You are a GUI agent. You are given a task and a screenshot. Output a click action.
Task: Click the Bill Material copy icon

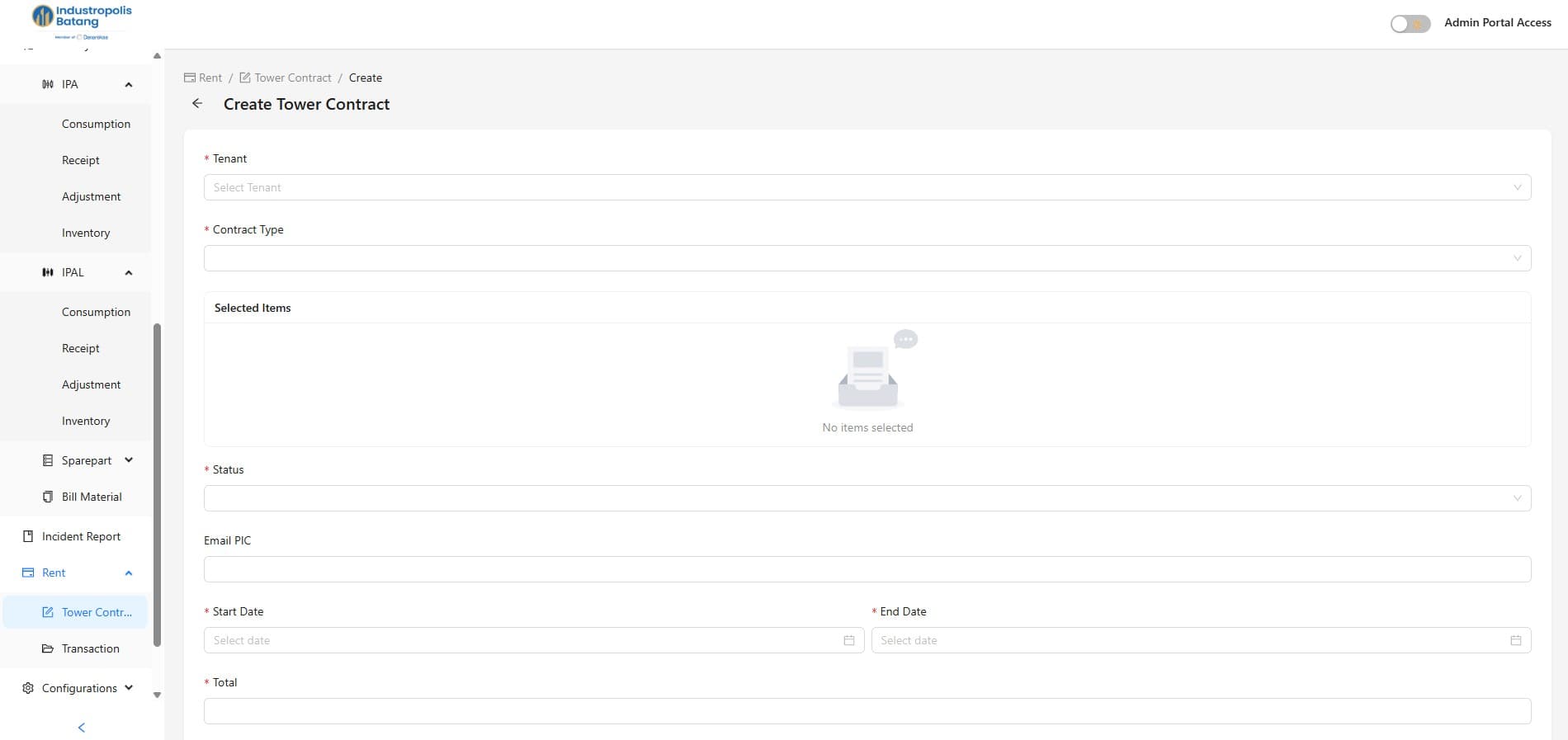click(48, 497)
